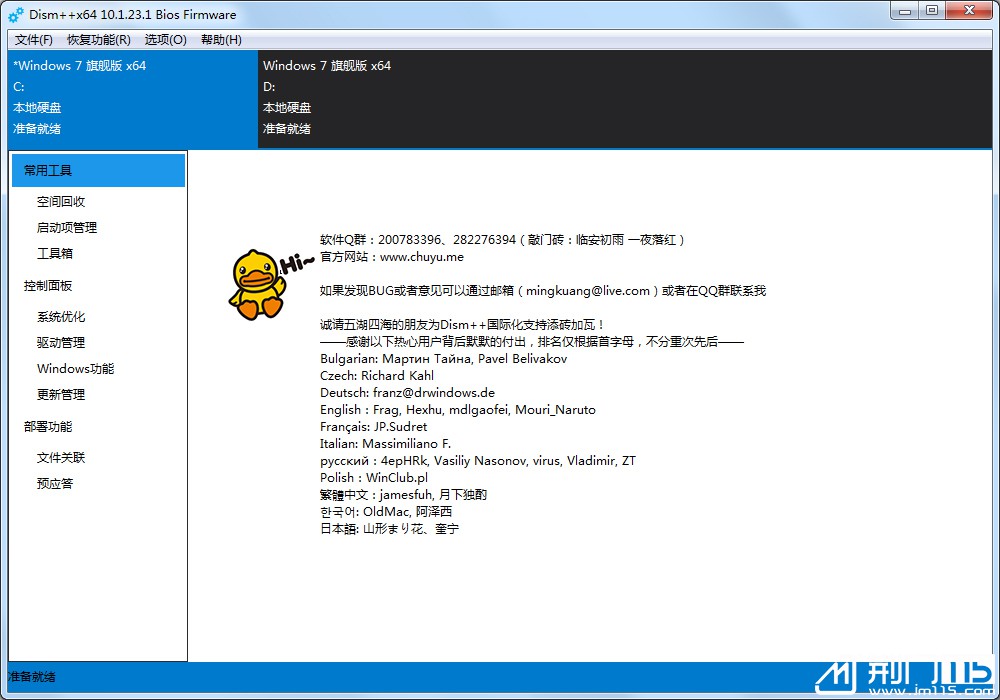The image size is (1000, 700).
Task: Click the franz@drwindows.de email address
Action: [434, 393]
